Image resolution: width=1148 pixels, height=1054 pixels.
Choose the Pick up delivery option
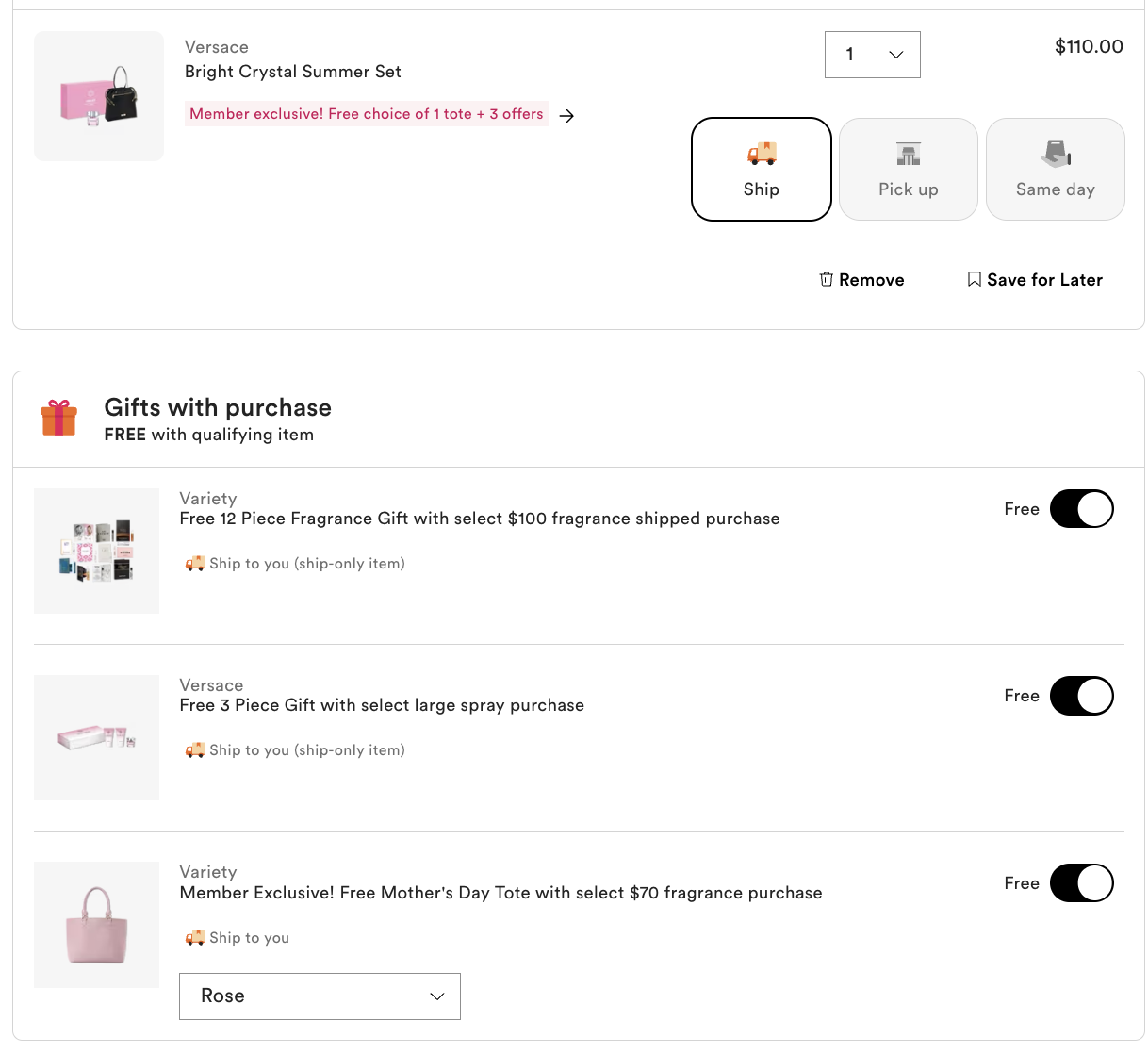click(x=909, y=170)
